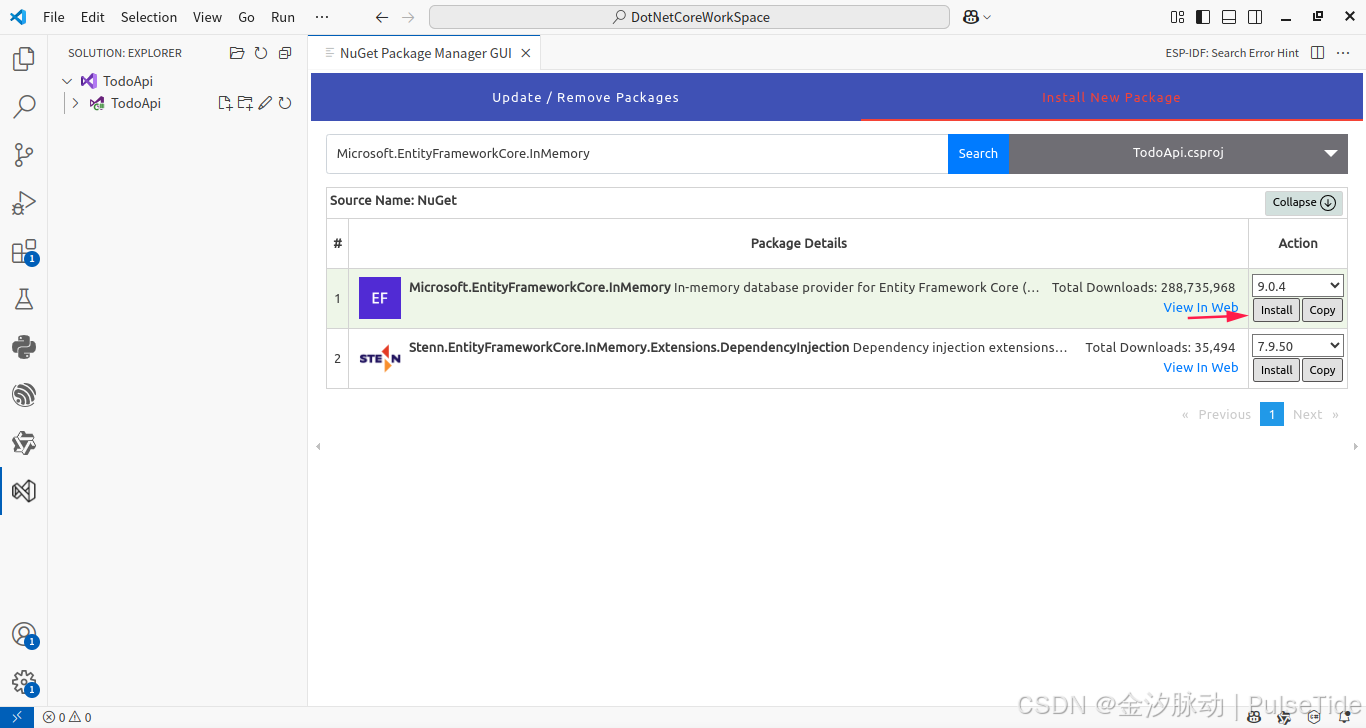Install Microsoft.EntityFrameworkCore.InMemory package

(1276, 310)
